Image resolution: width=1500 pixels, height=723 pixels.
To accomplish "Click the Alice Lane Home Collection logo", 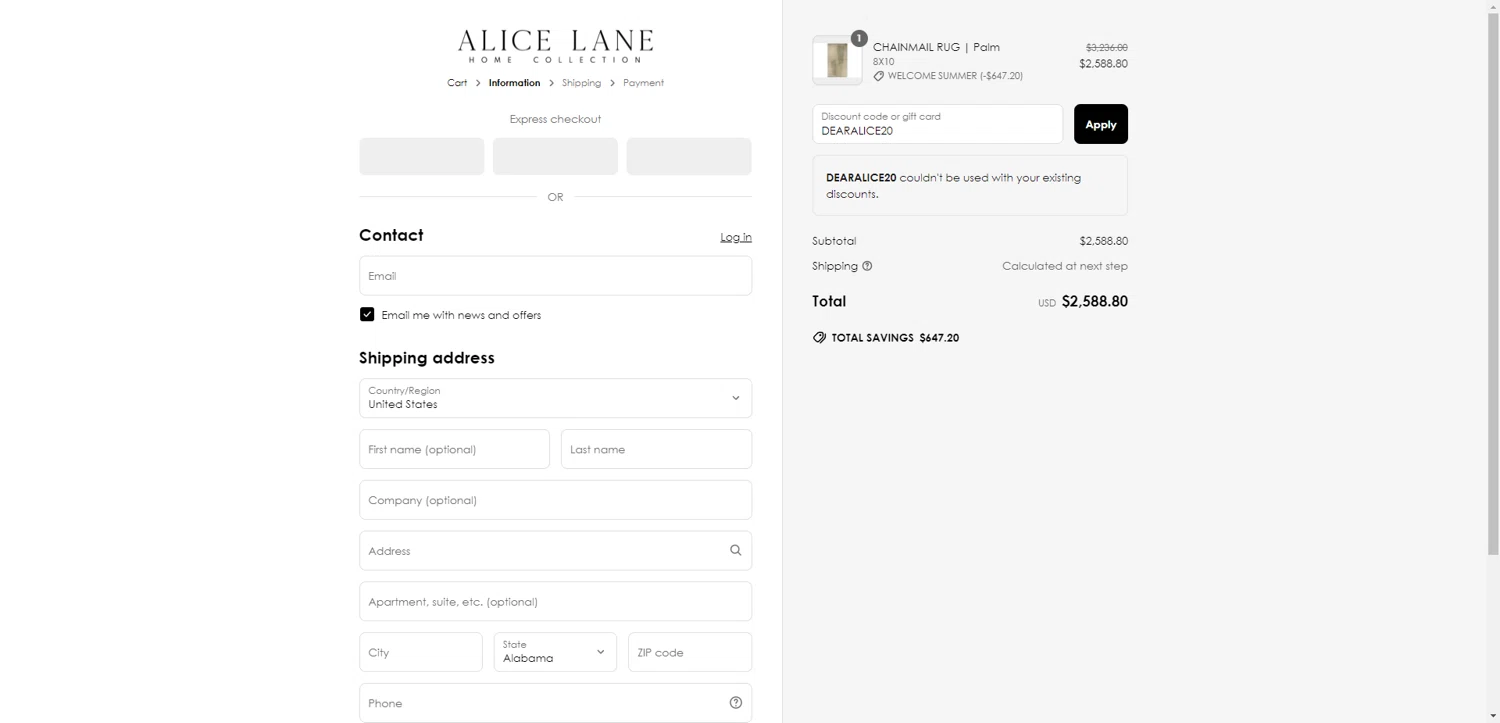I will pyautogui.click(x=555, y=46).
